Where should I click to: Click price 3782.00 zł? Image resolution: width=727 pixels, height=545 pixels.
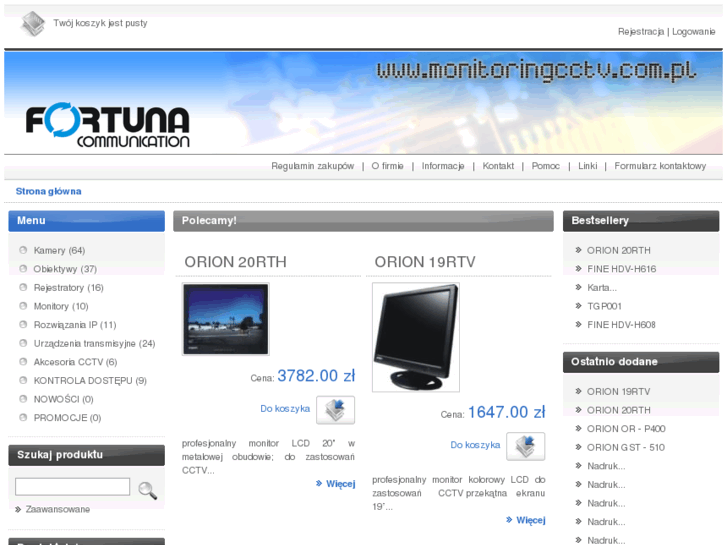pos(316,376)
